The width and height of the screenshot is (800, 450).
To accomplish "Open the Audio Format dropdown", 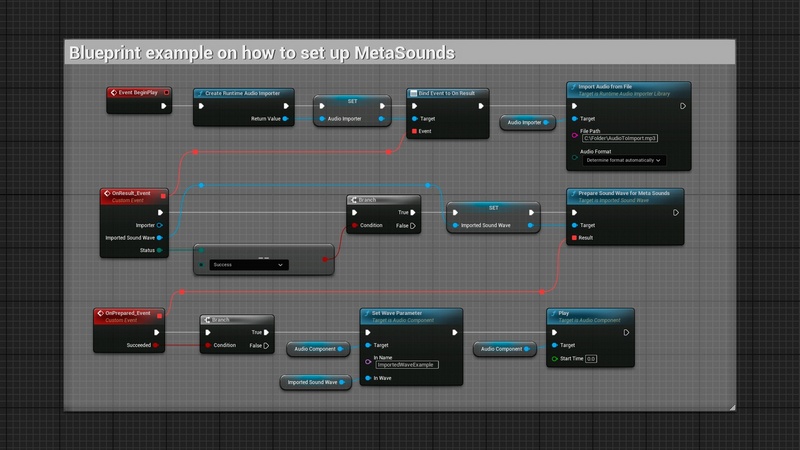I will click(x=625, y=160).
